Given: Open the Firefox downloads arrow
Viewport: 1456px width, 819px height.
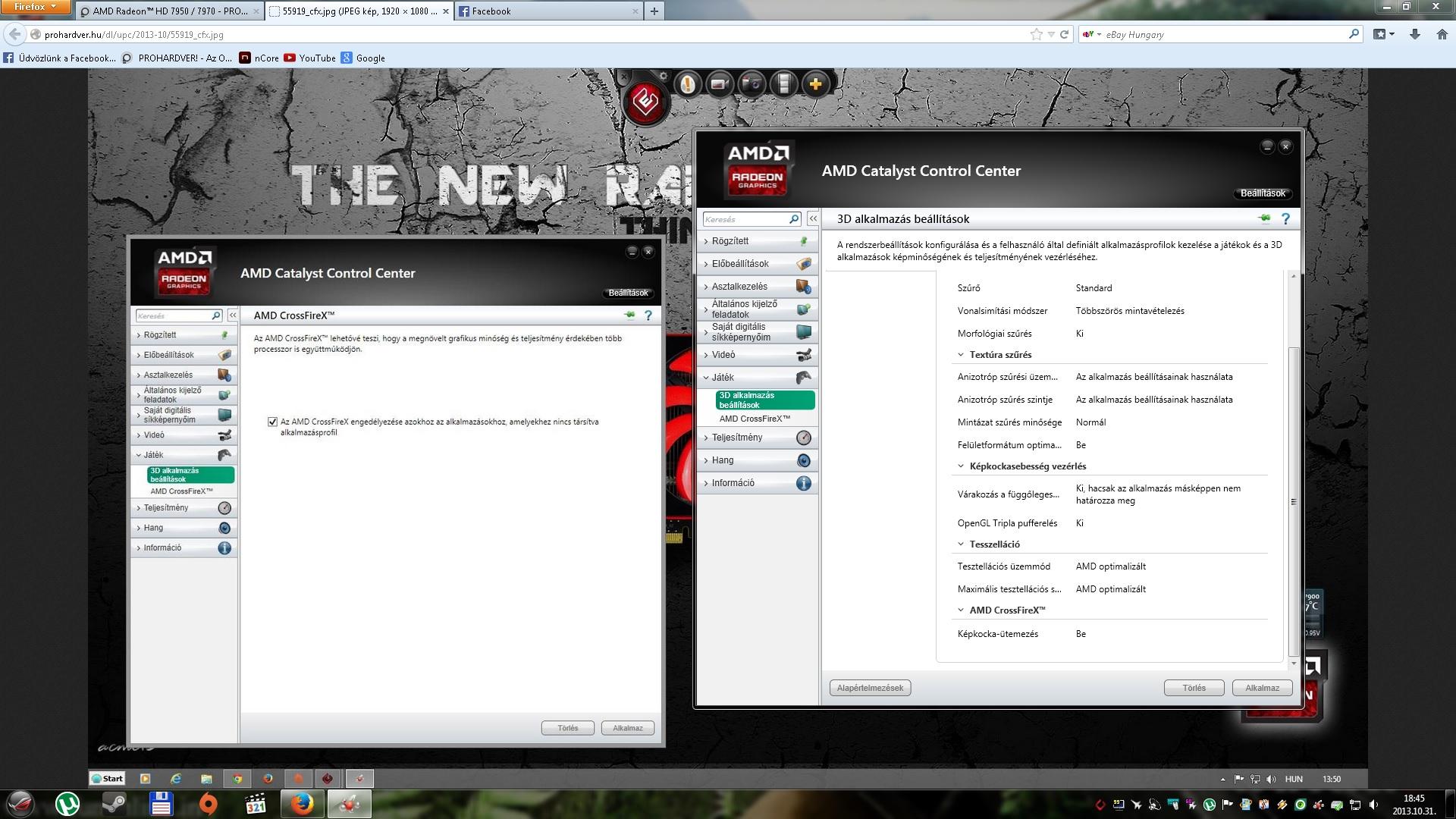Looking at the screenshot, I should click(x=1415, y=34).
